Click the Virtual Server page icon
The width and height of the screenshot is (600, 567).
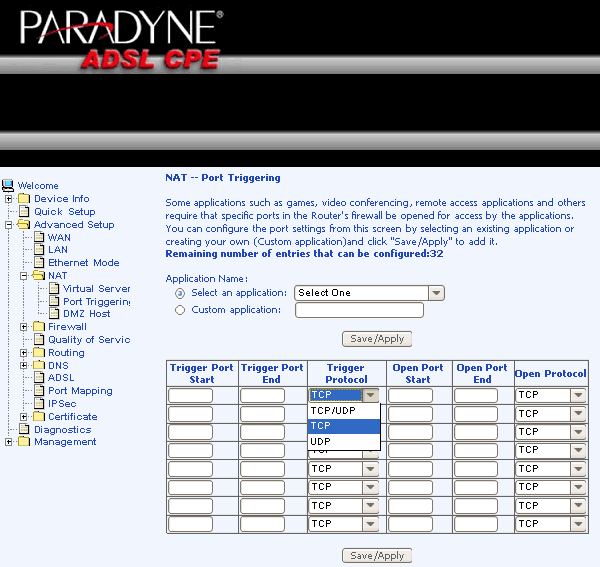click(54, 288)
